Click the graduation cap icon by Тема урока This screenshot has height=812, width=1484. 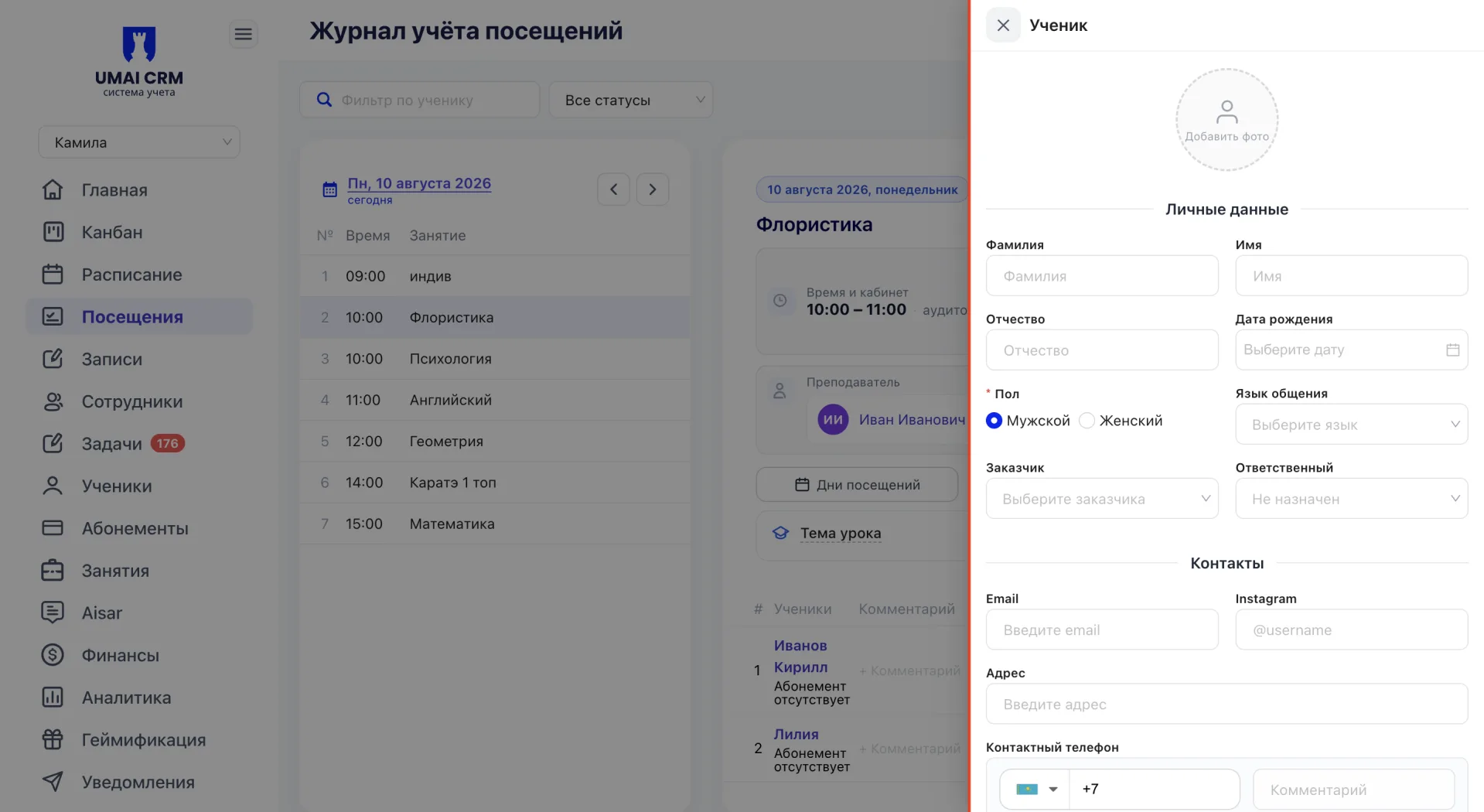pyautogui.click(x=780, y=533)
